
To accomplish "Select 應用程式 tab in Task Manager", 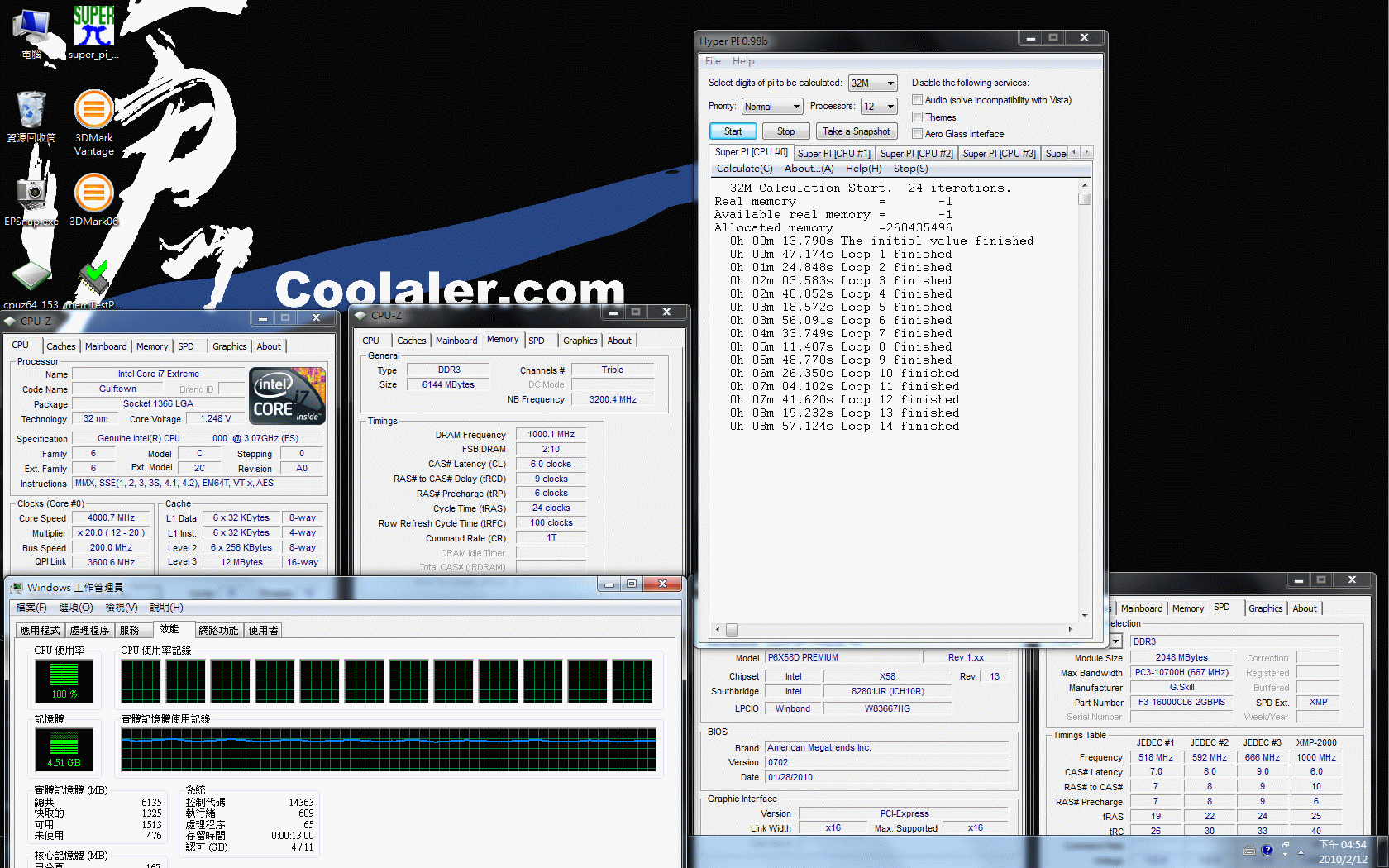I will 40,630.
